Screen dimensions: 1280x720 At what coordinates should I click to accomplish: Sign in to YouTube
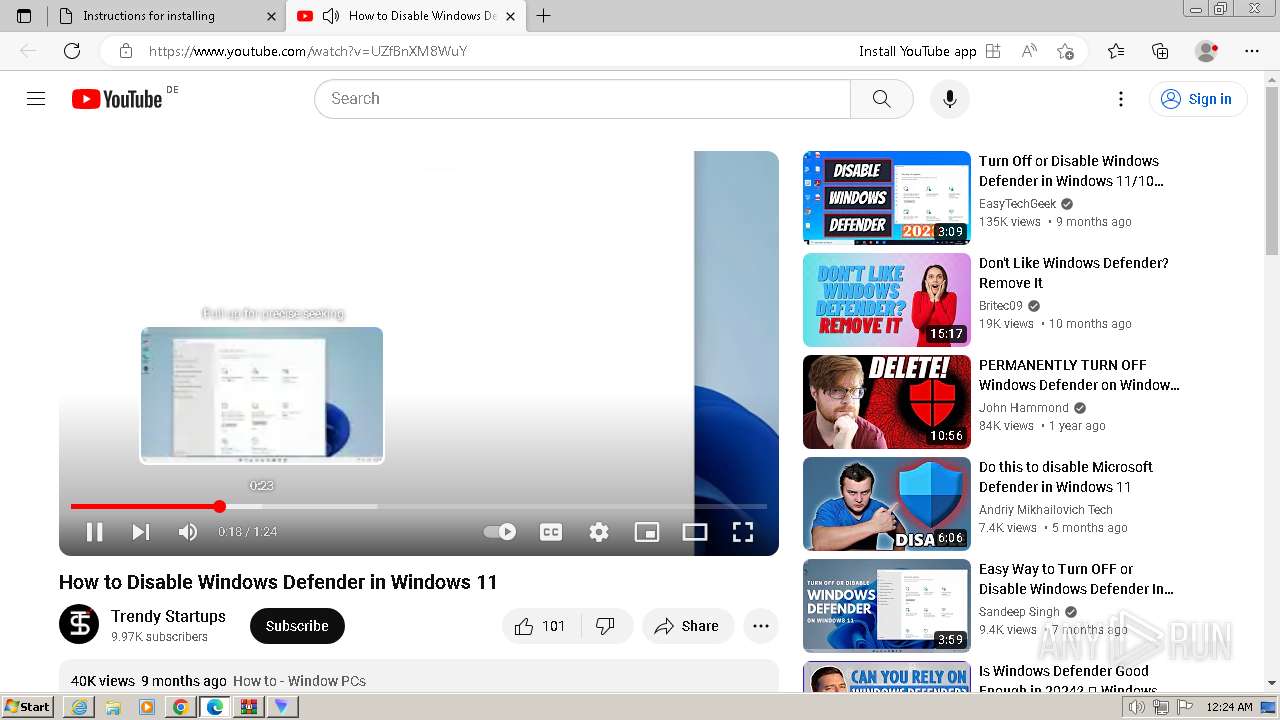click(x=1198, y=99)
